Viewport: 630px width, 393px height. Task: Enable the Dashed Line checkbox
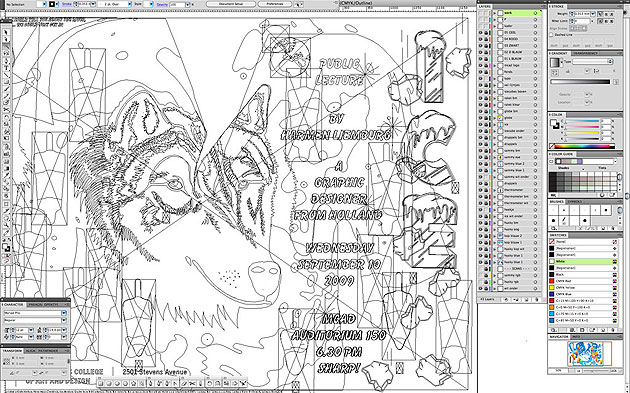(551, 35)
